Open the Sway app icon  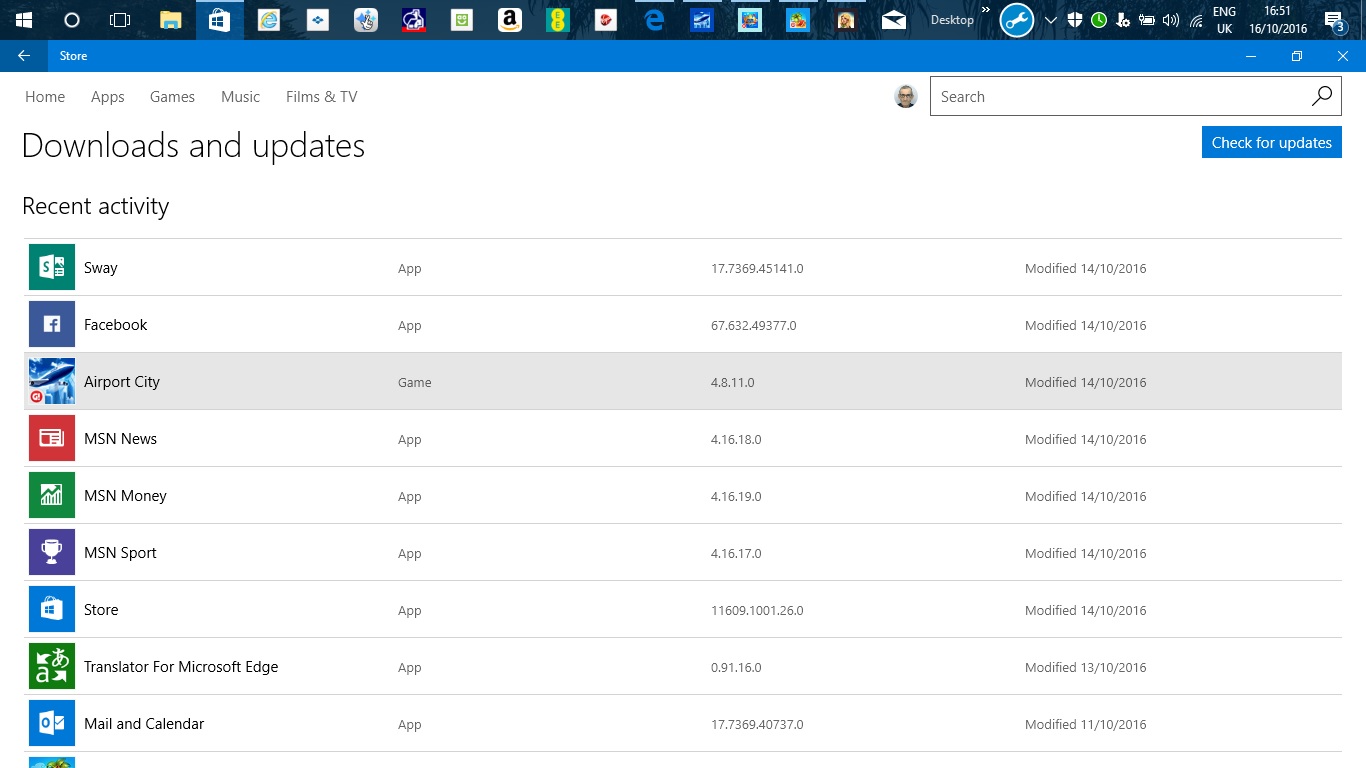pyautogui.click(x=52, y=267)
